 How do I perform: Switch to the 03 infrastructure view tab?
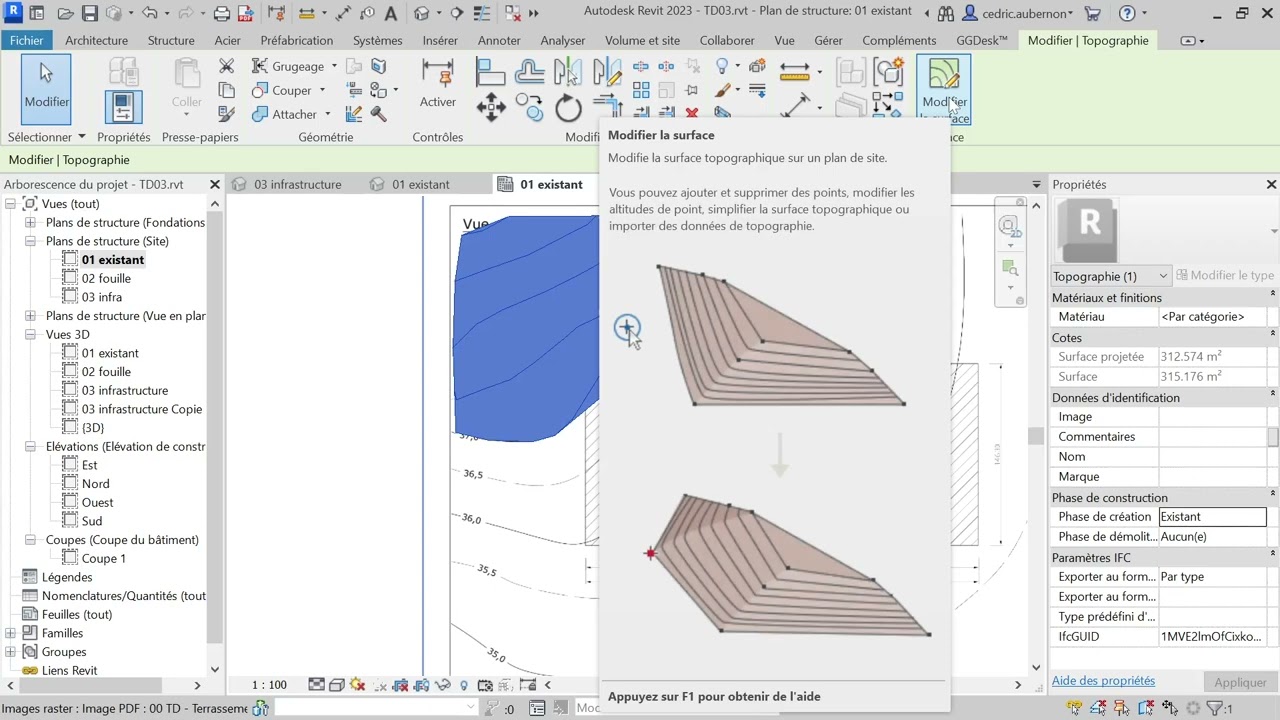pyautogui.click(x=297, y=184)
